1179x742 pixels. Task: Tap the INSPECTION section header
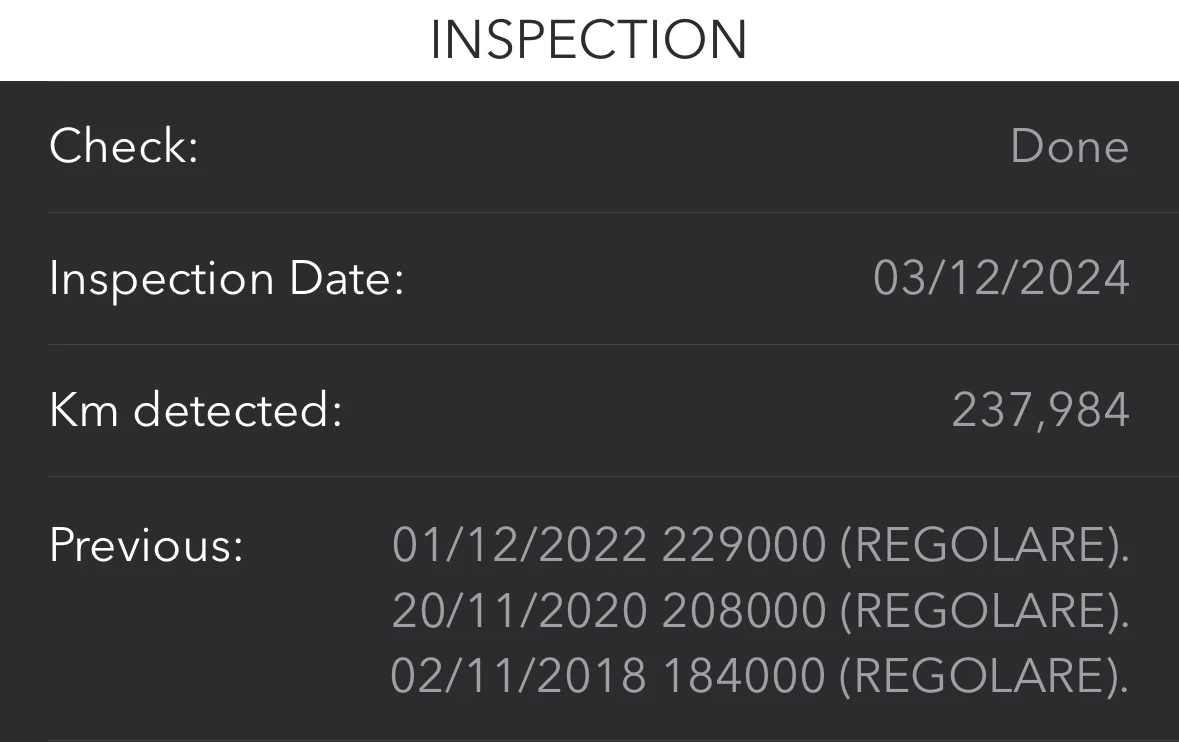tap(589, 40)
